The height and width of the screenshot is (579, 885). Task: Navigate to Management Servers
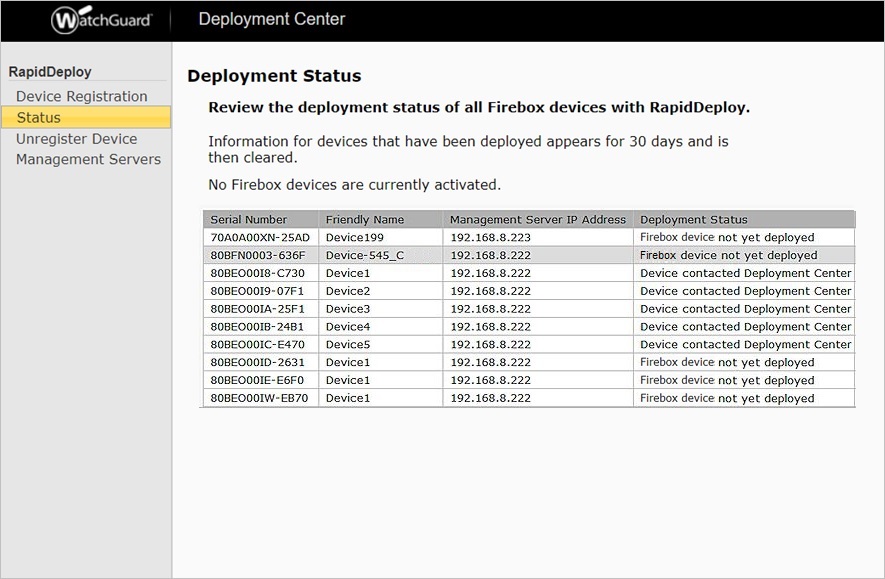point(88,160)
